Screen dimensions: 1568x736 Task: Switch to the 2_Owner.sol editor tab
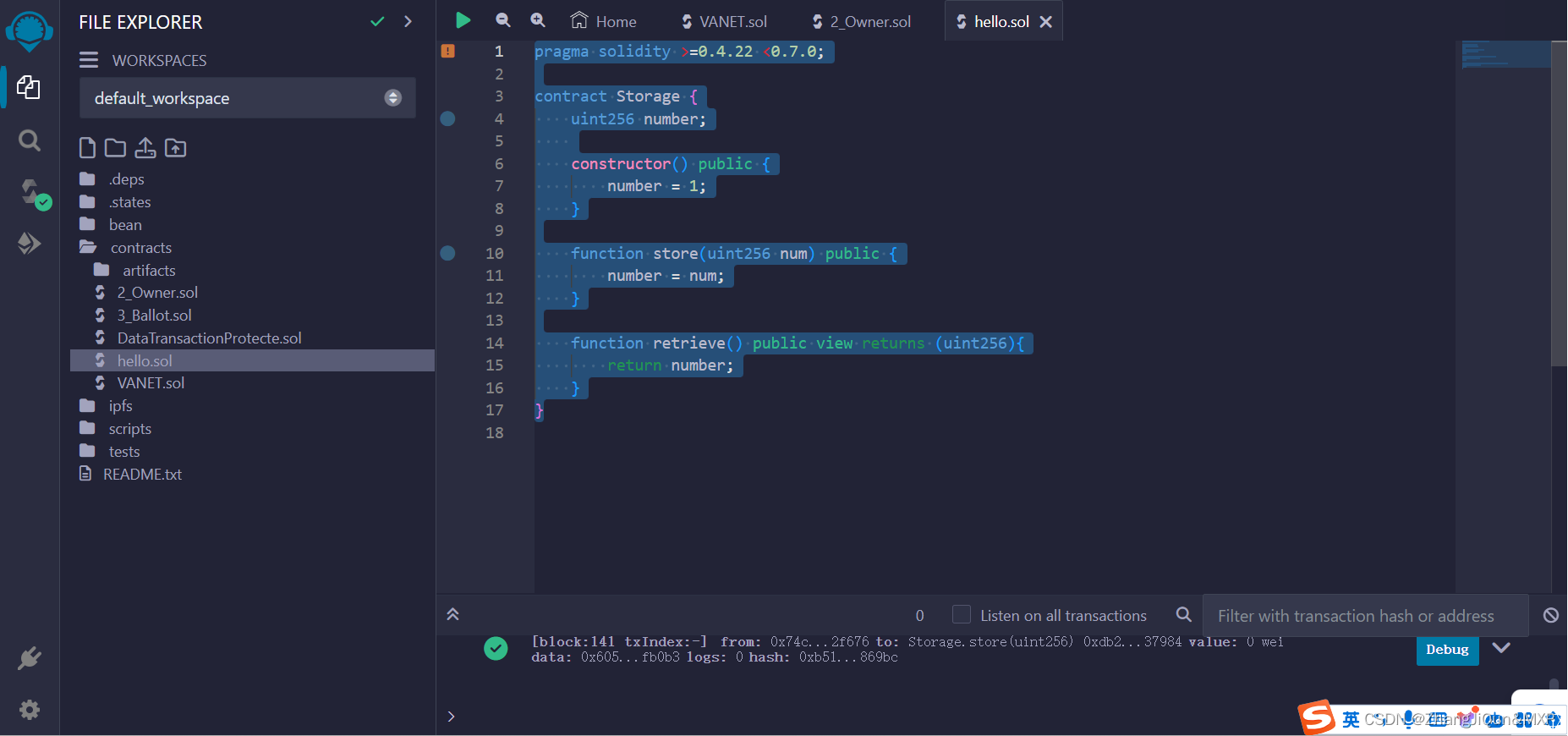coord(861,21)
